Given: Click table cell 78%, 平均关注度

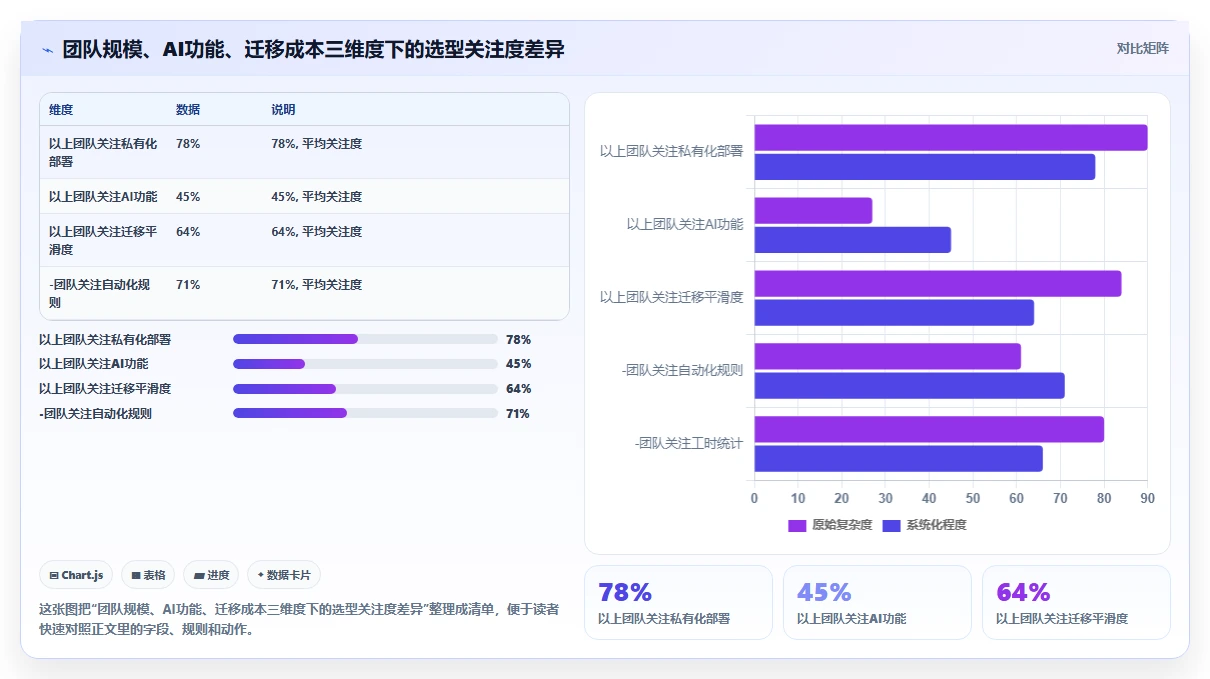Looking at the screenshot, I should point(317,144).
